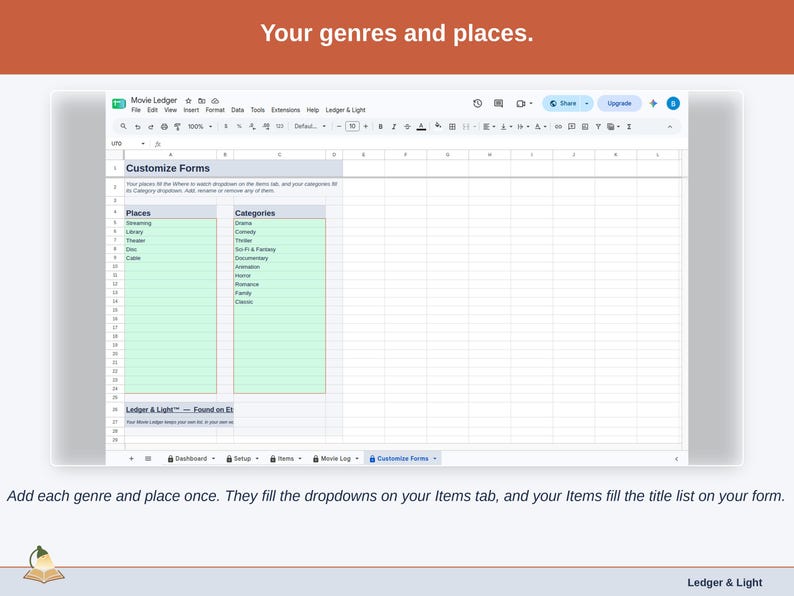The image size is (794, 596).
Task: Open the Extensions menu
Action: pos(286,110)
